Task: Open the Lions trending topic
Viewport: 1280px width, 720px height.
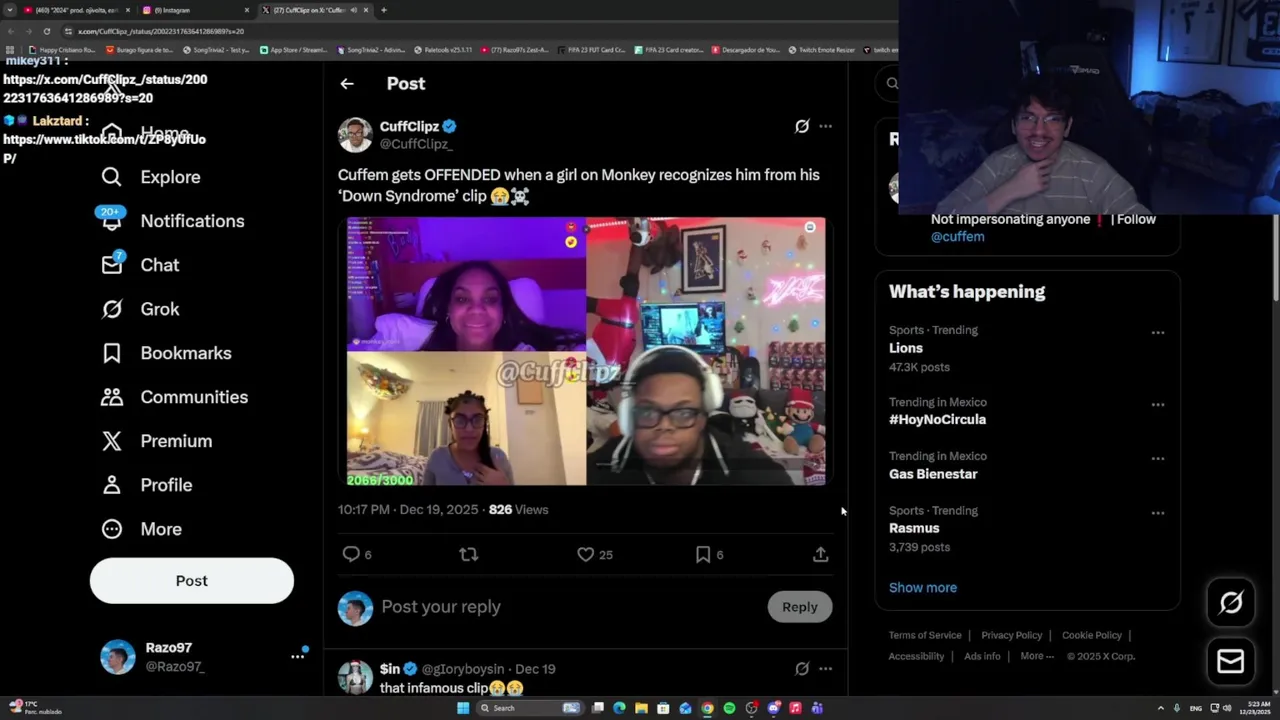Action: click(906, 348)
